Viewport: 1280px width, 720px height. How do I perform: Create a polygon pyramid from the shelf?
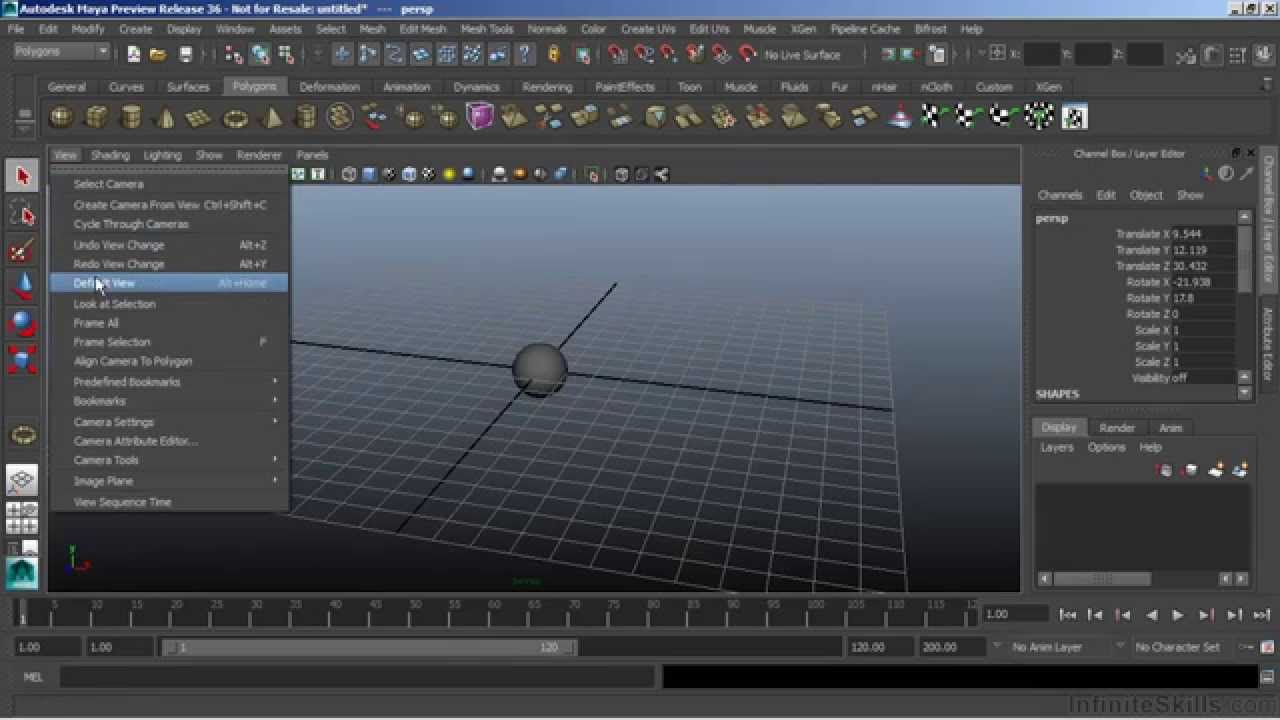(x=270, y=118)
